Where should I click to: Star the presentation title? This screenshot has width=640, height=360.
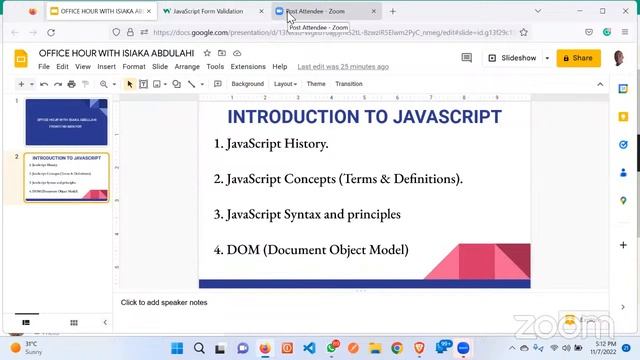click(207, 53)
